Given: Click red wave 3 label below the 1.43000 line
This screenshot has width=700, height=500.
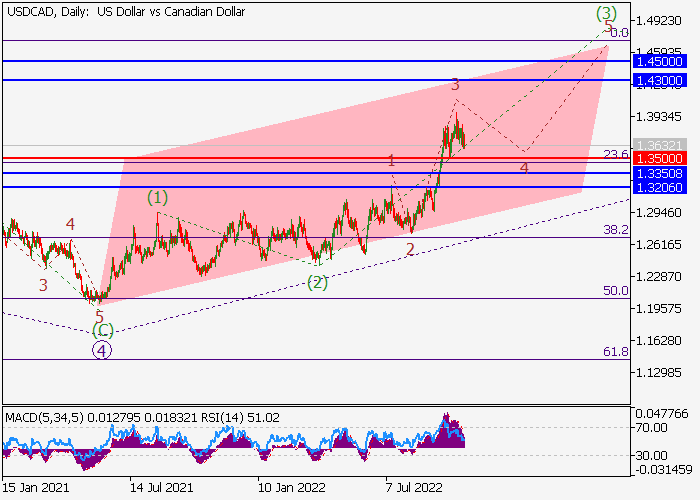Looking at the screenshot, I should (455, 84).
